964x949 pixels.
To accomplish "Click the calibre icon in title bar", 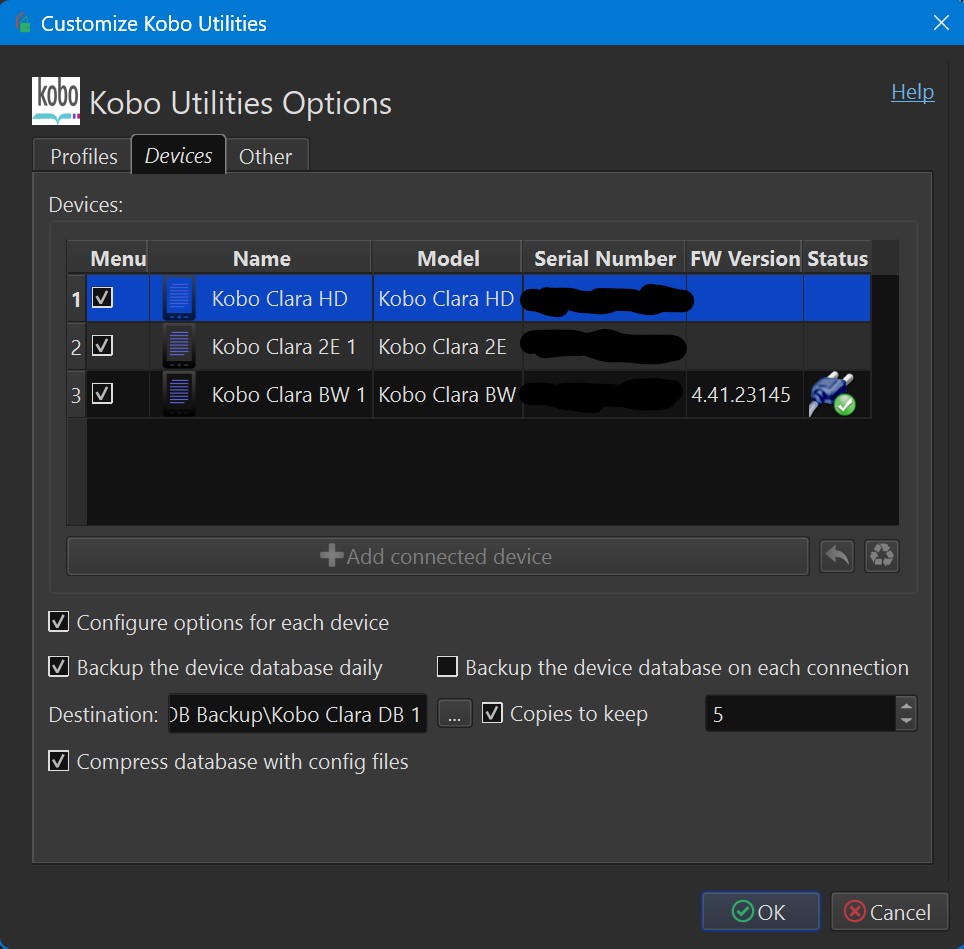I will coord(23,23).
